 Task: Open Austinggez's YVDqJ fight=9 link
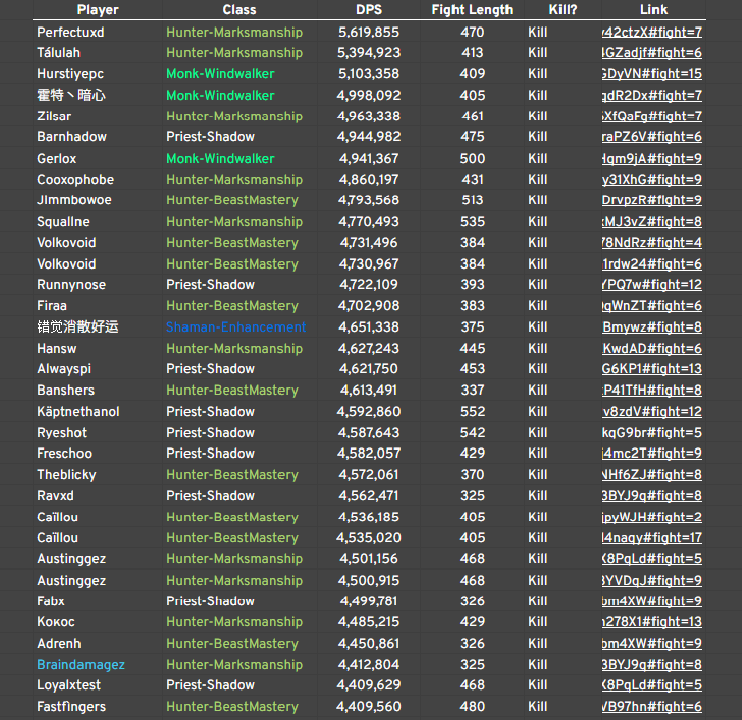click(652, 580)
